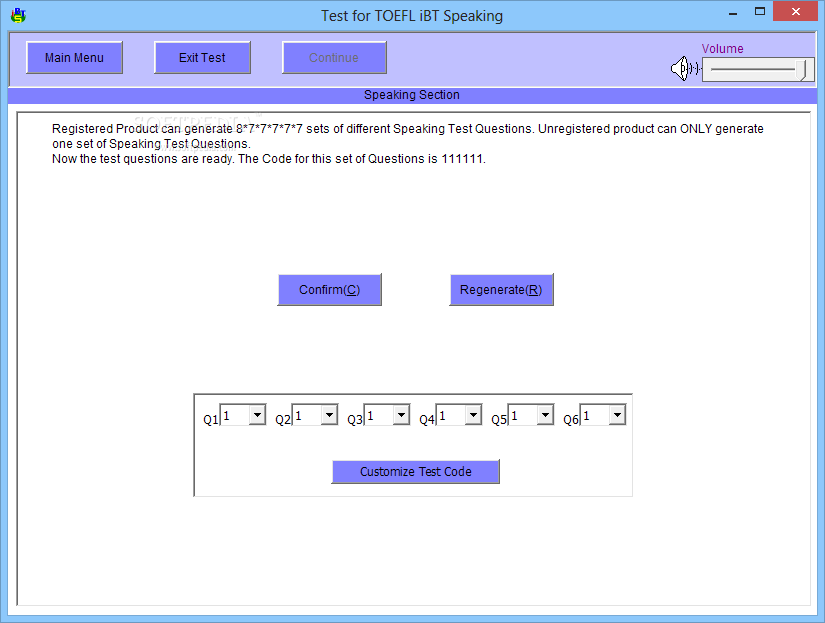825x623 pixels.
Task: Adjust the Volume slider thumb
Action: point(801,70)
